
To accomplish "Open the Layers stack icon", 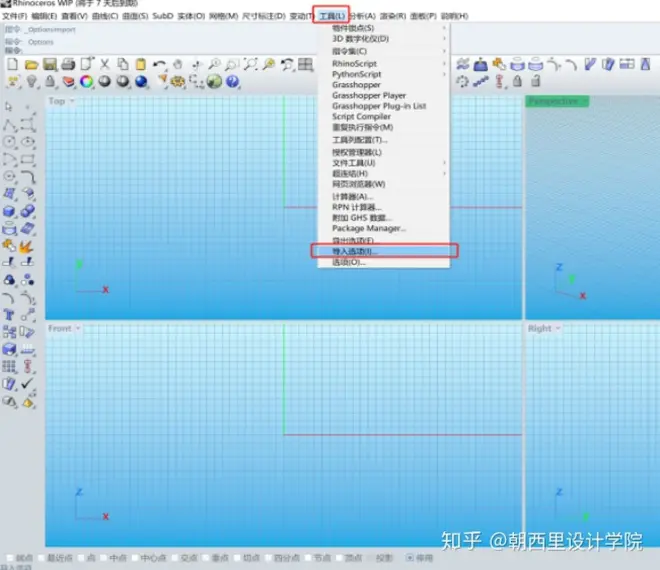I will pos(68,81).
